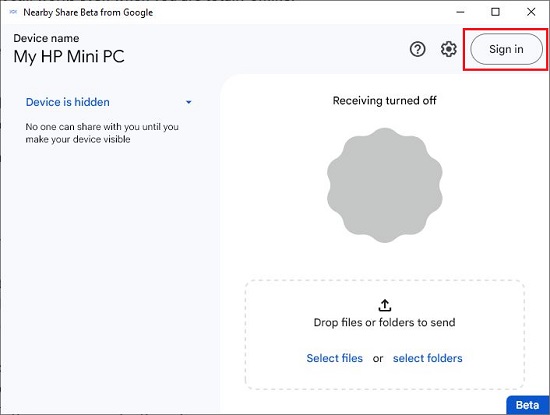This screenshot has height=415, width=550.
Task: Click the Device name label
Action: [x=46, y=38]
